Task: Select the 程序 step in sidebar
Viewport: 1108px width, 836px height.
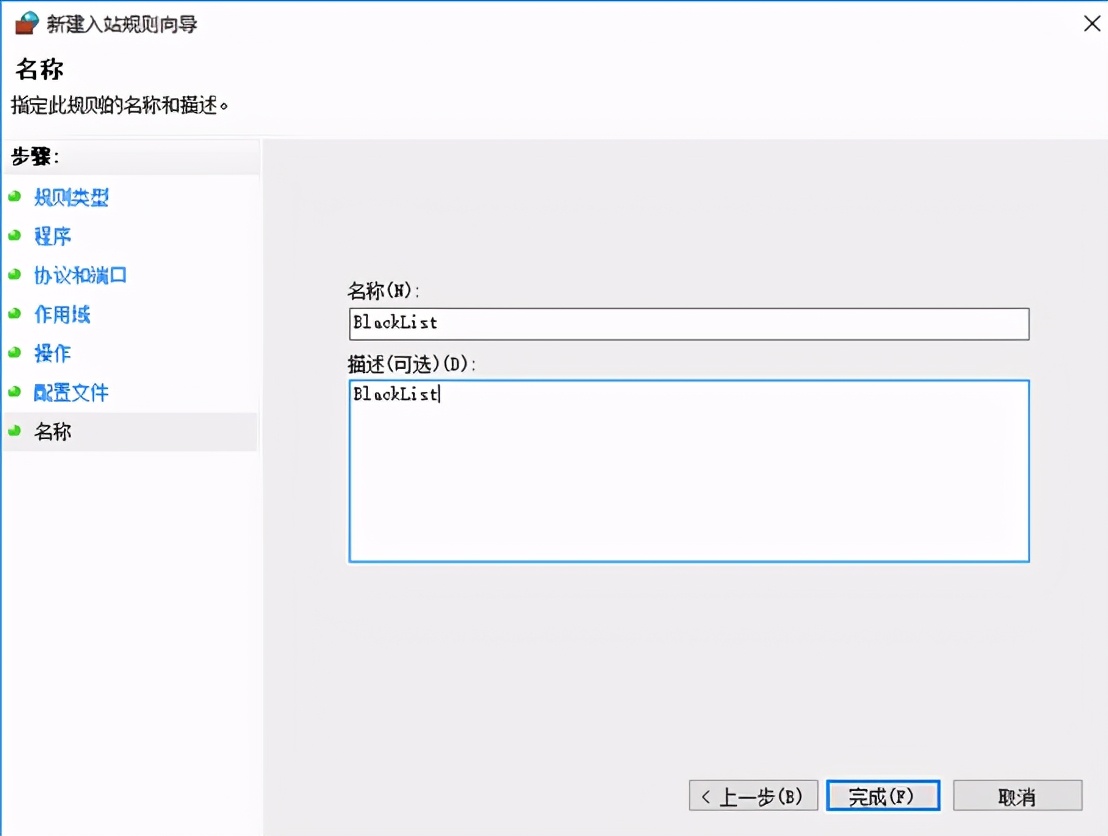Action: [52, 236]
